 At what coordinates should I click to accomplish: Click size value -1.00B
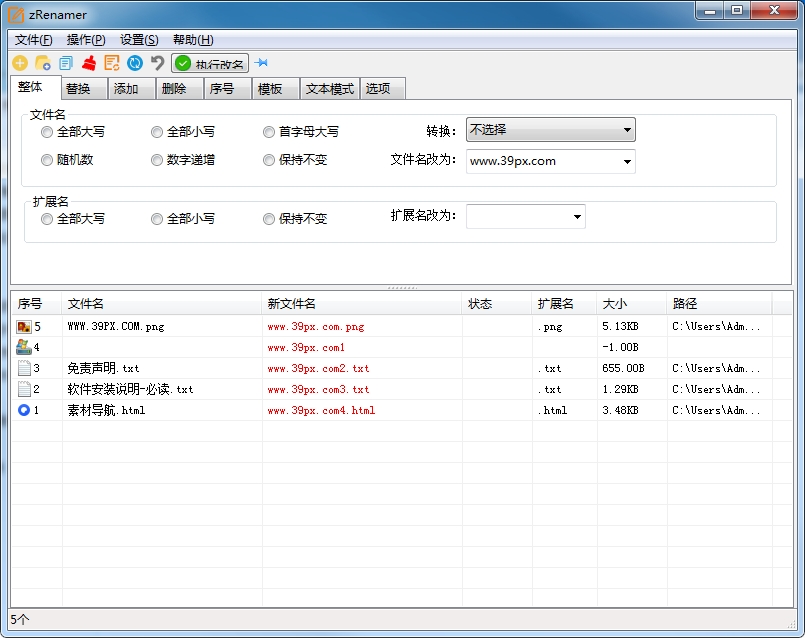coord(620,347)
